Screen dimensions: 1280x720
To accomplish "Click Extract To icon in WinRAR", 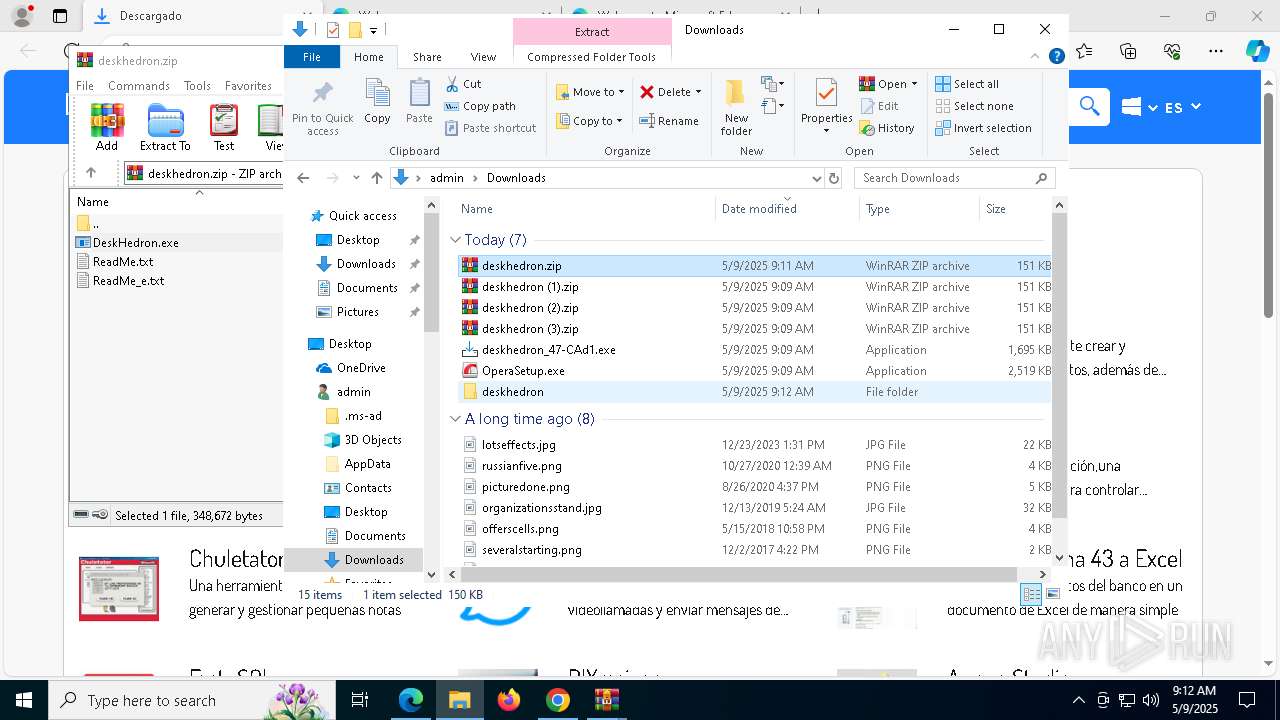I will (x=165, y=127).
